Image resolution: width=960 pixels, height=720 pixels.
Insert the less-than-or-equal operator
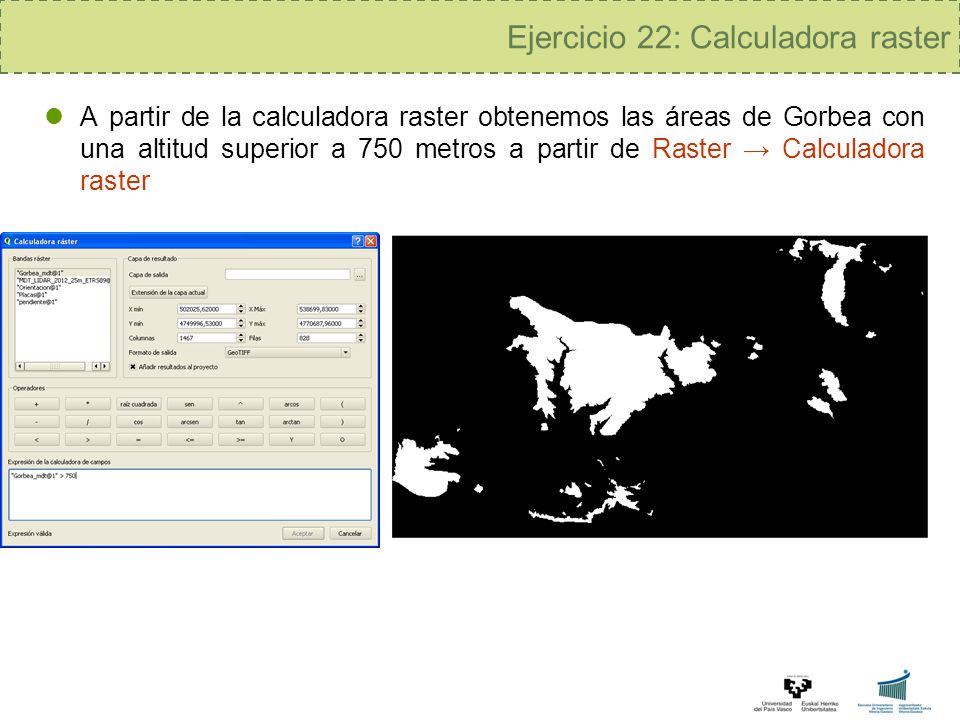click(x=189, y=440)
